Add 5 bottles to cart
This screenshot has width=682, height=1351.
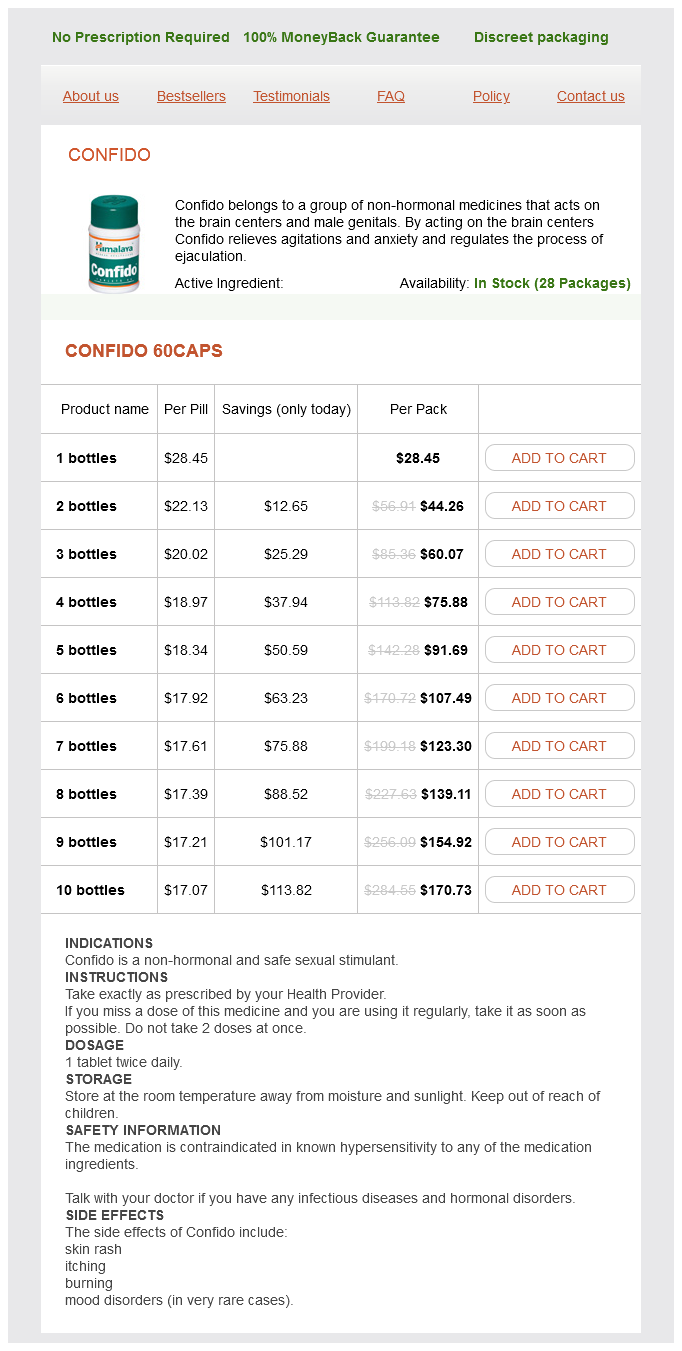pos(559,650)
